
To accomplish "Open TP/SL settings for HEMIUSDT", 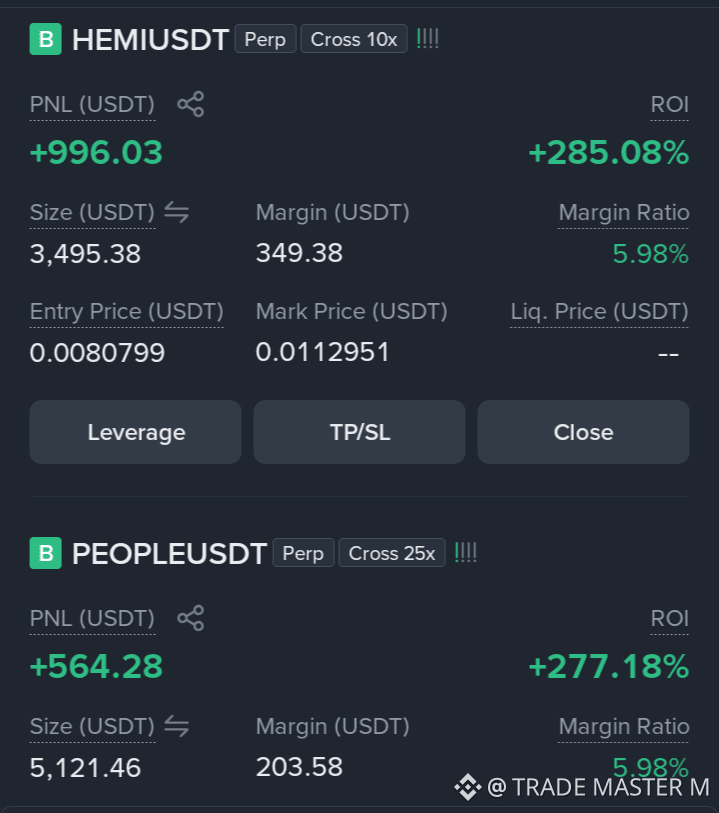I will [x=359, y=432].
